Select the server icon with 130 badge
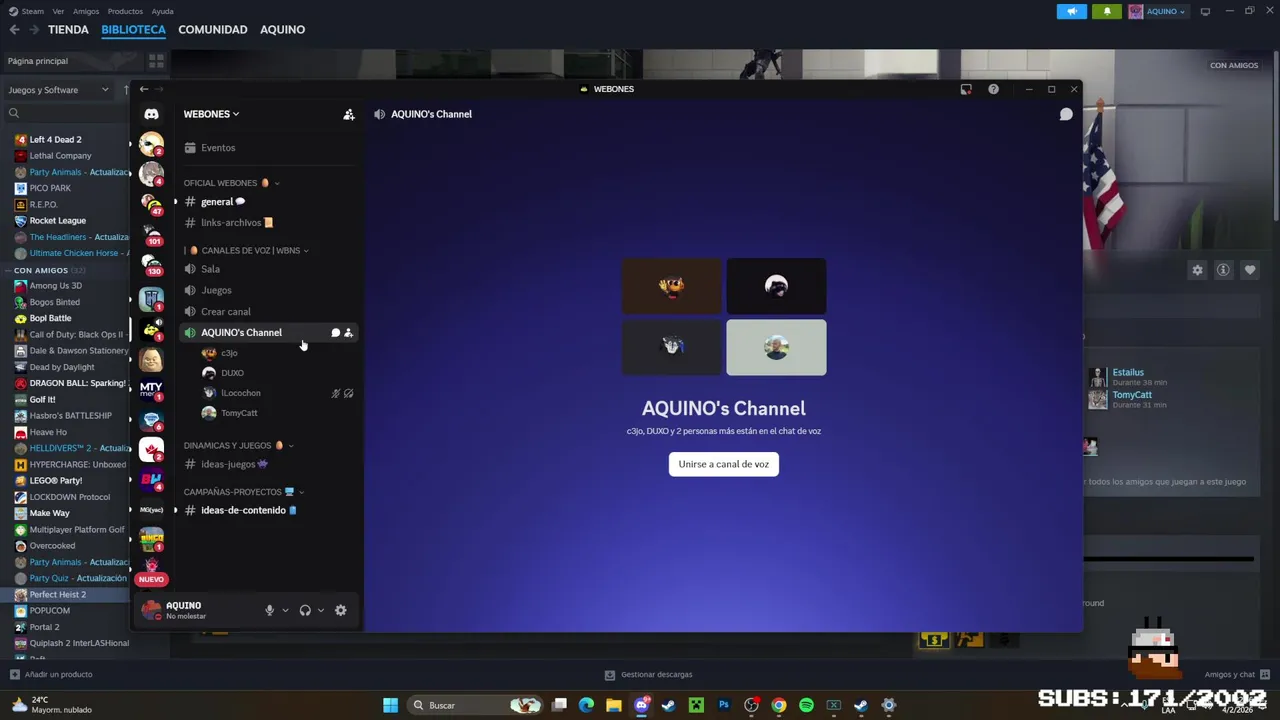 pyautogui.click(x=151, y=265)
